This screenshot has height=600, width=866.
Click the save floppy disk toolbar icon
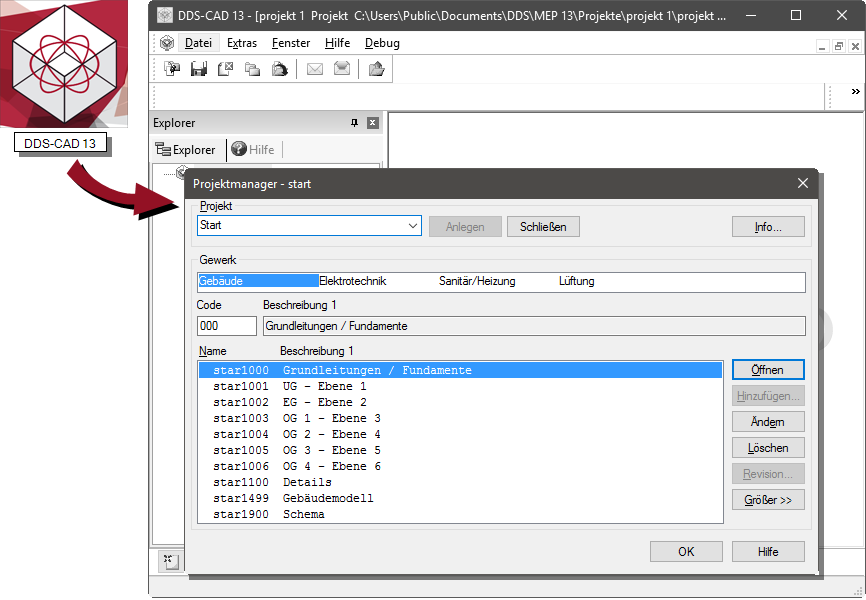[199, 69]
